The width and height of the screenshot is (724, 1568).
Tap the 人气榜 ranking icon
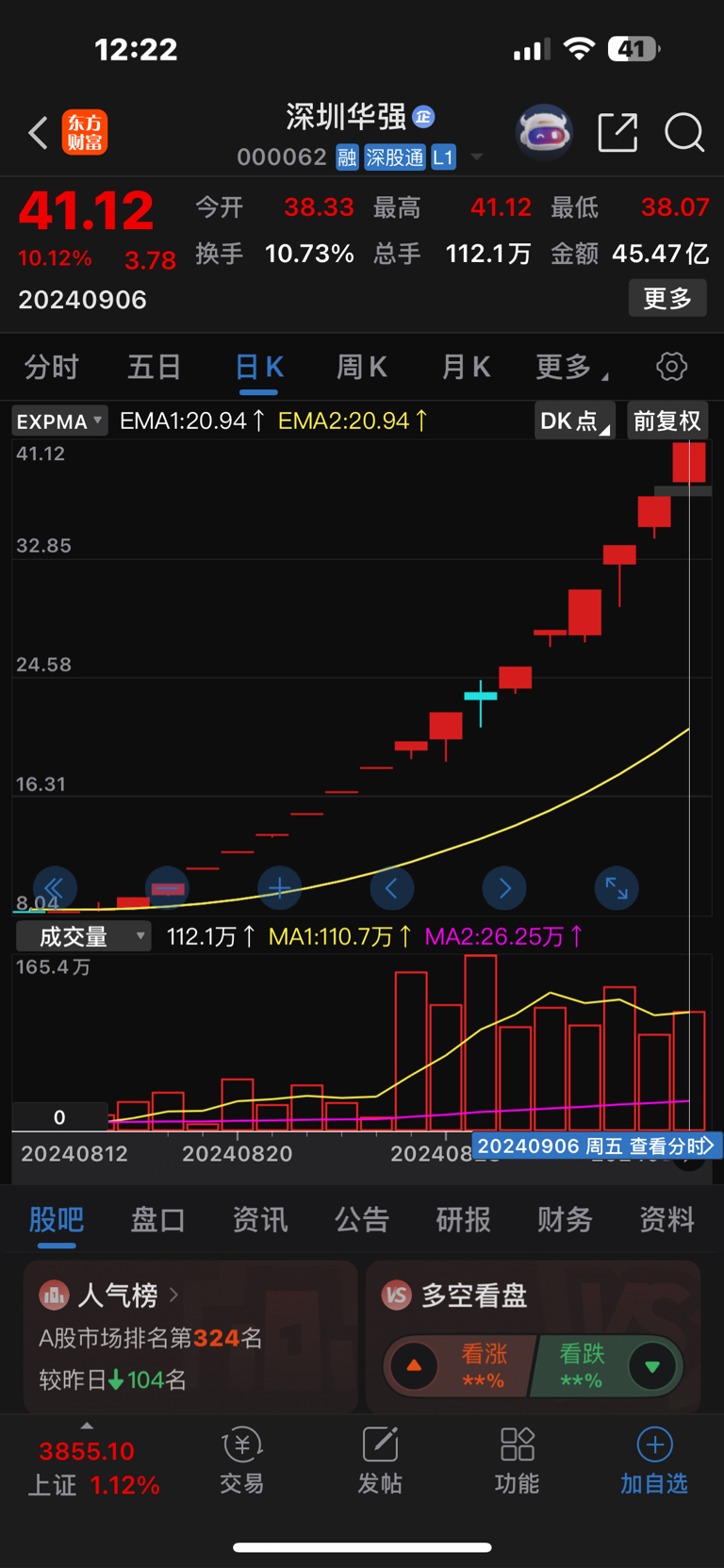(x=54, y=1296)
